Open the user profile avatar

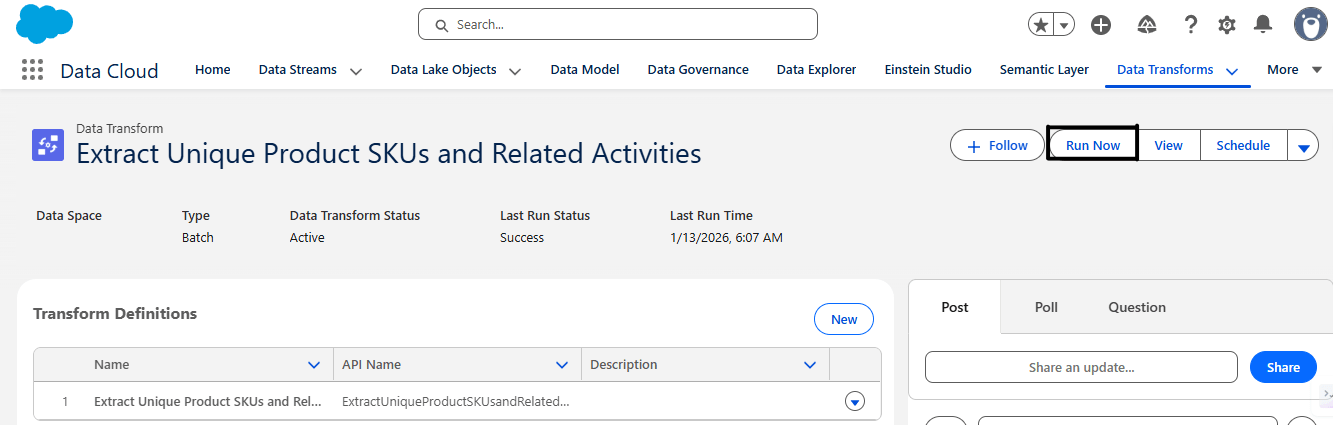[1311, 24]
